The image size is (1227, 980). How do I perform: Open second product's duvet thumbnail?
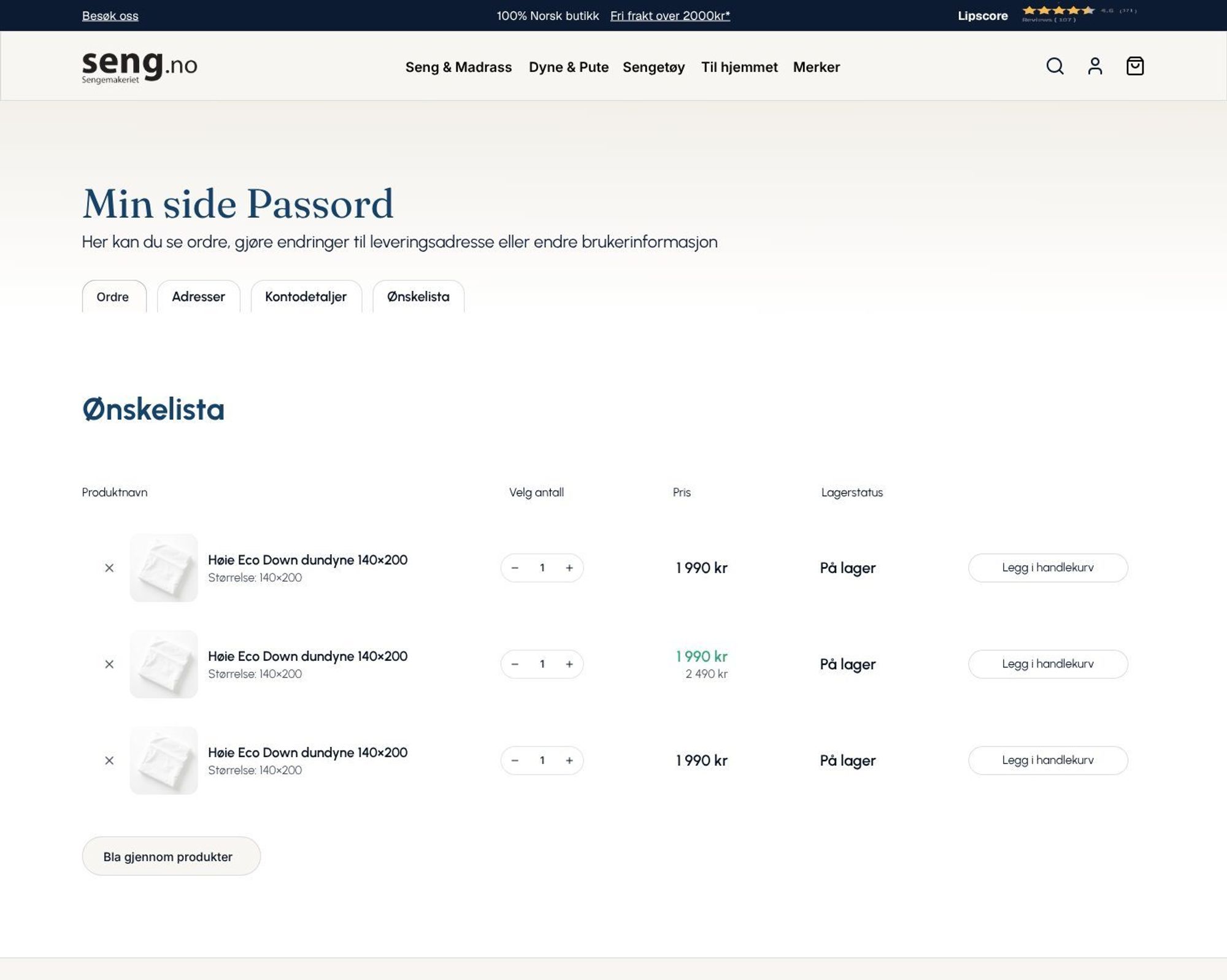164,664
